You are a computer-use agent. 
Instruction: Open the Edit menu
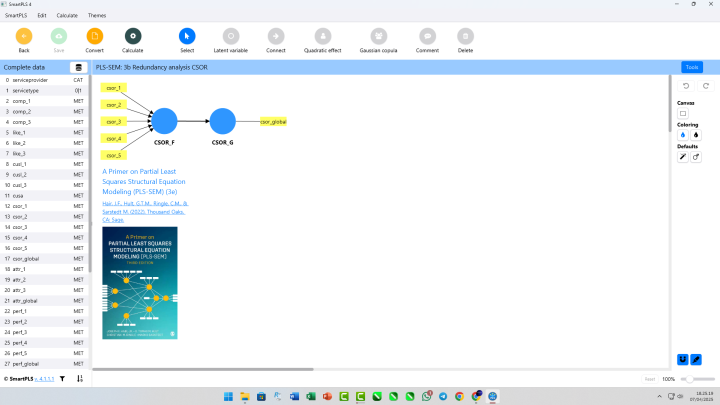[x=42, y=15]
